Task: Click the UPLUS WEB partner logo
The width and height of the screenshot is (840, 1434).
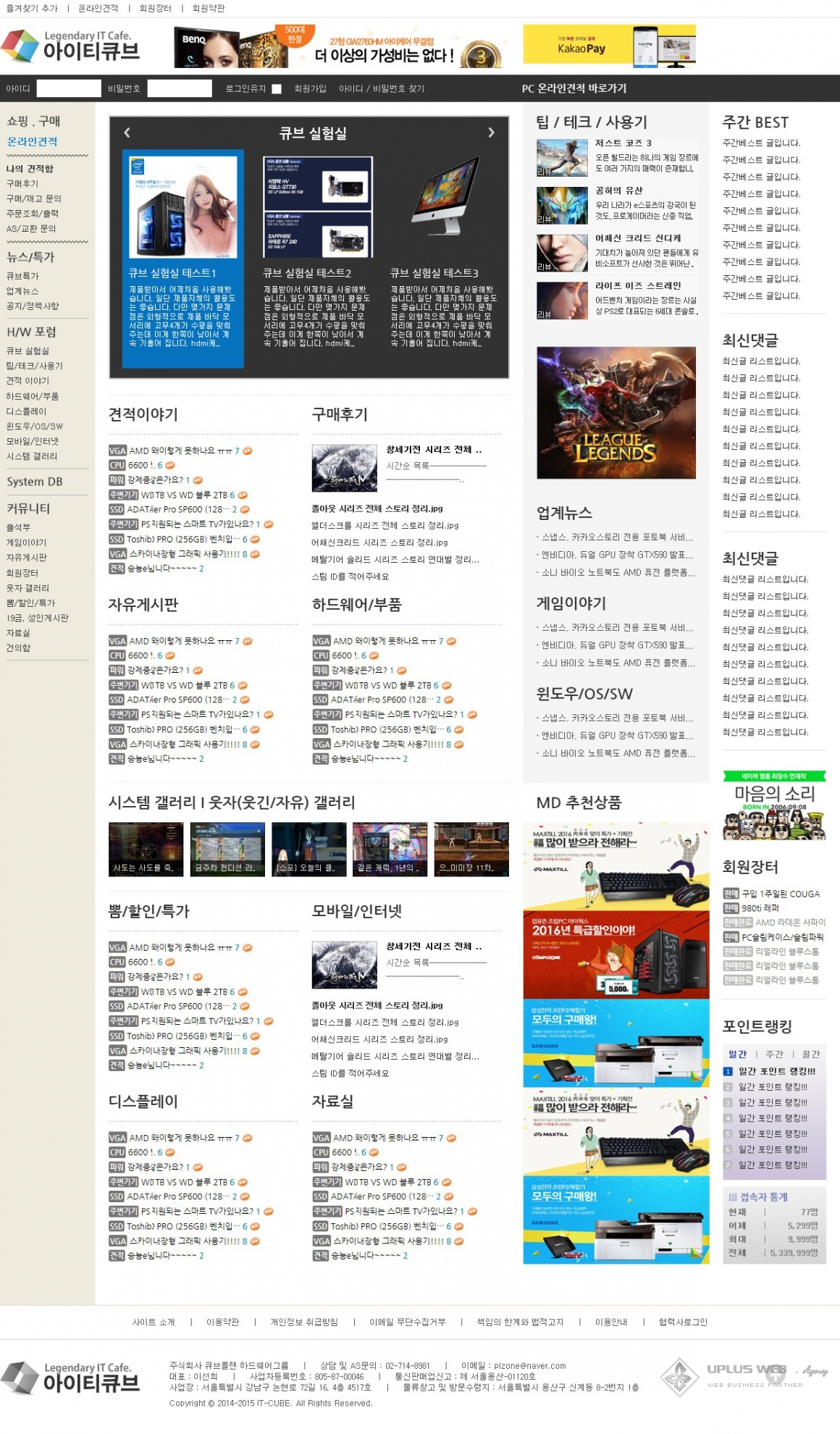Action: [x=744, y=1375]
